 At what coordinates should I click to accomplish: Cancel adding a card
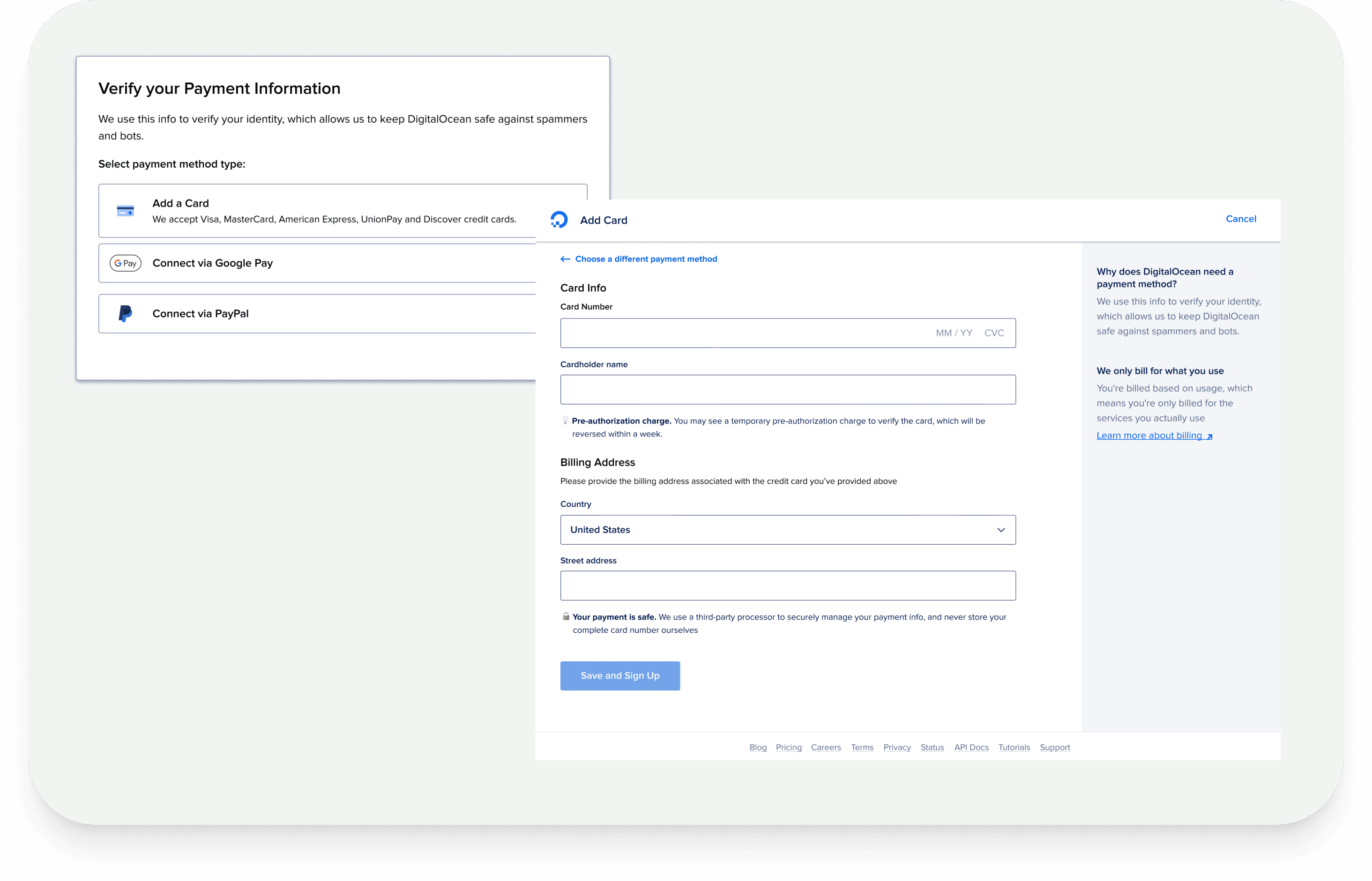pyautogui.click(x=1240, y=219)
